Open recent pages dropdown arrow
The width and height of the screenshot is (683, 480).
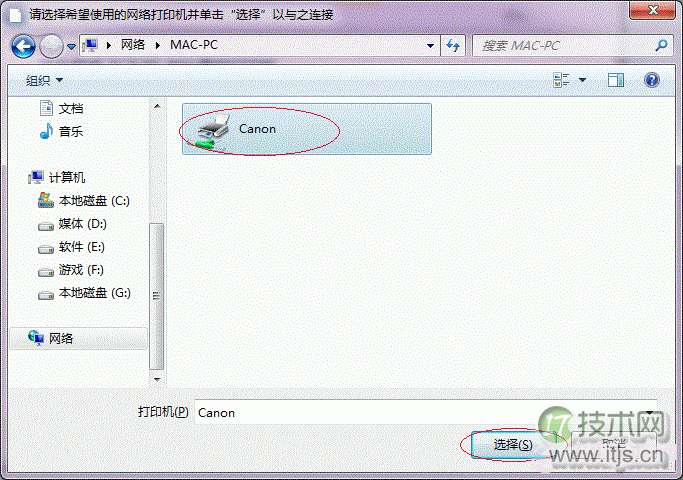(x=71, y=46)
